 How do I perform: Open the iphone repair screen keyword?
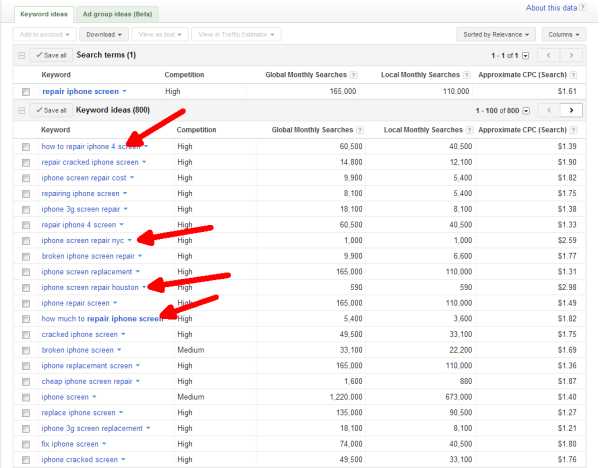tap(75, 303)
